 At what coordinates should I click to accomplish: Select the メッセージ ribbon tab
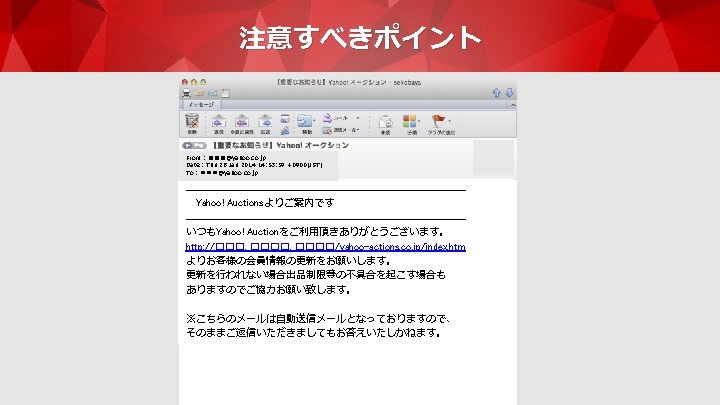tap(201, 105)
